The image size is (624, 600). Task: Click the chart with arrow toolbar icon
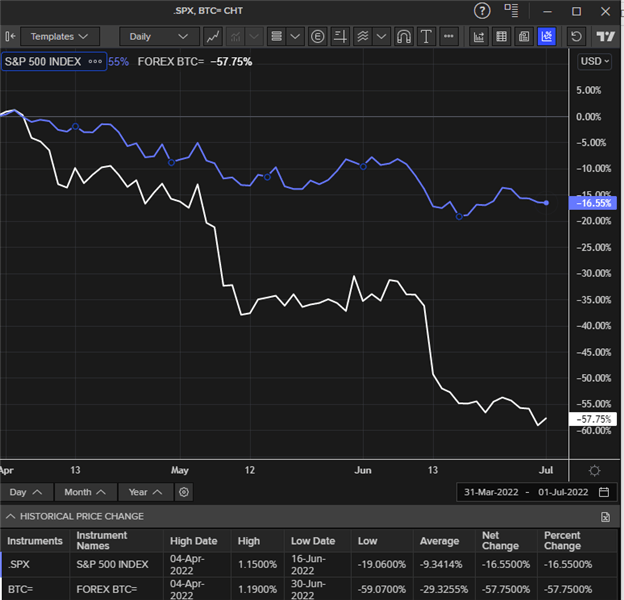click(x=478, y=37)
